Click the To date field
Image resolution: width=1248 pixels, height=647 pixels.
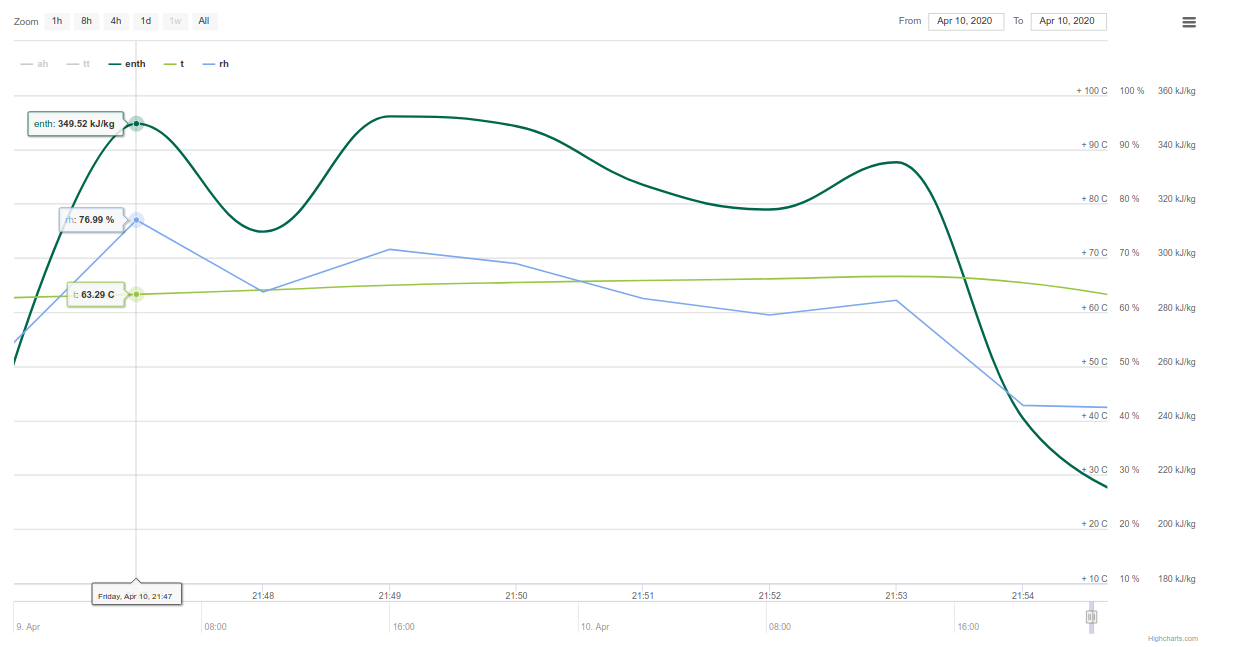(x=1068, y=21)
